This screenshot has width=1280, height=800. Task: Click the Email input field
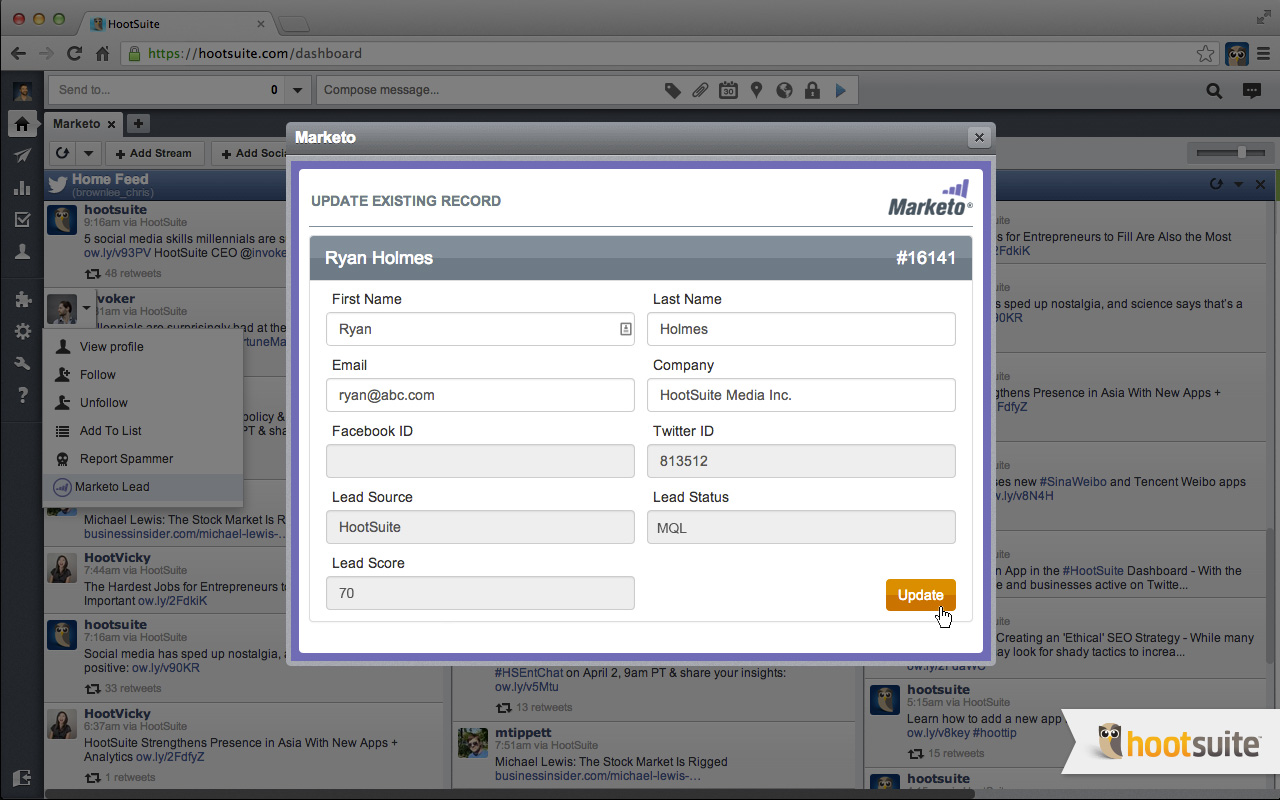pos(480,395)
